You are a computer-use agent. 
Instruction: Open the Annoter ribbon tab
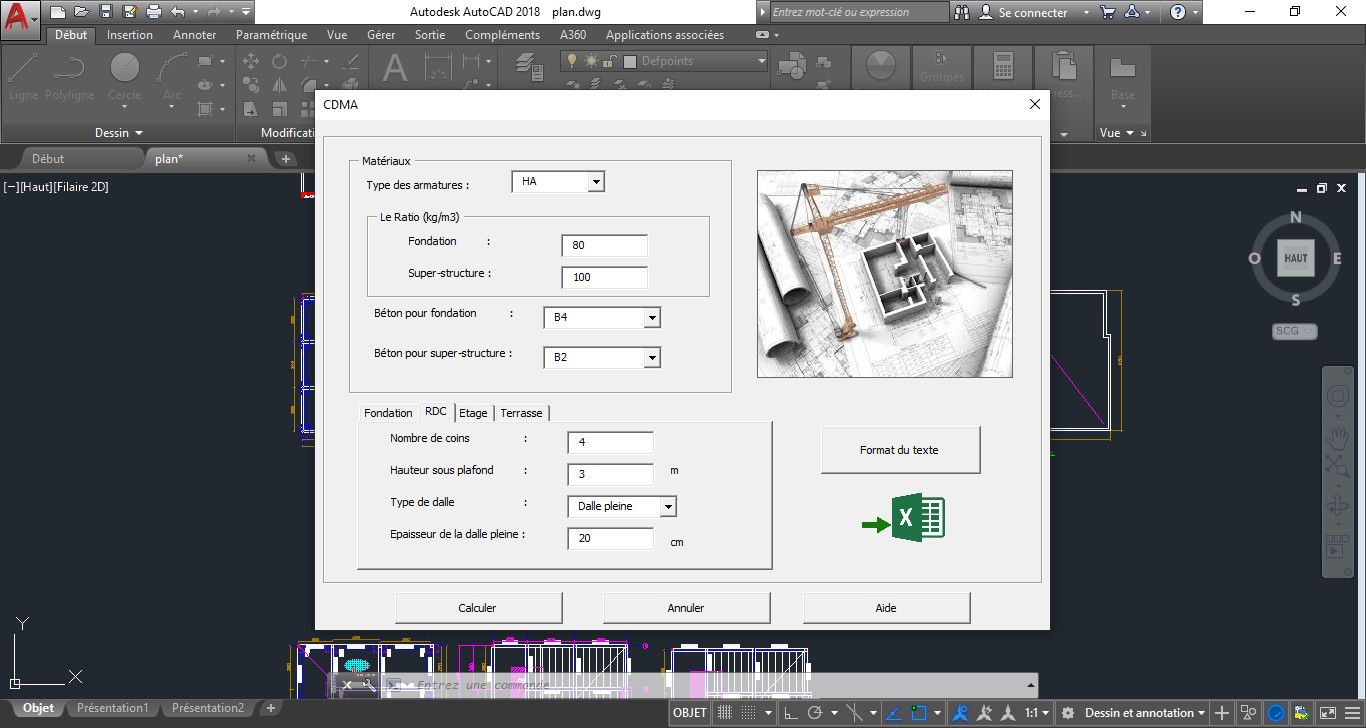[194, 35]
